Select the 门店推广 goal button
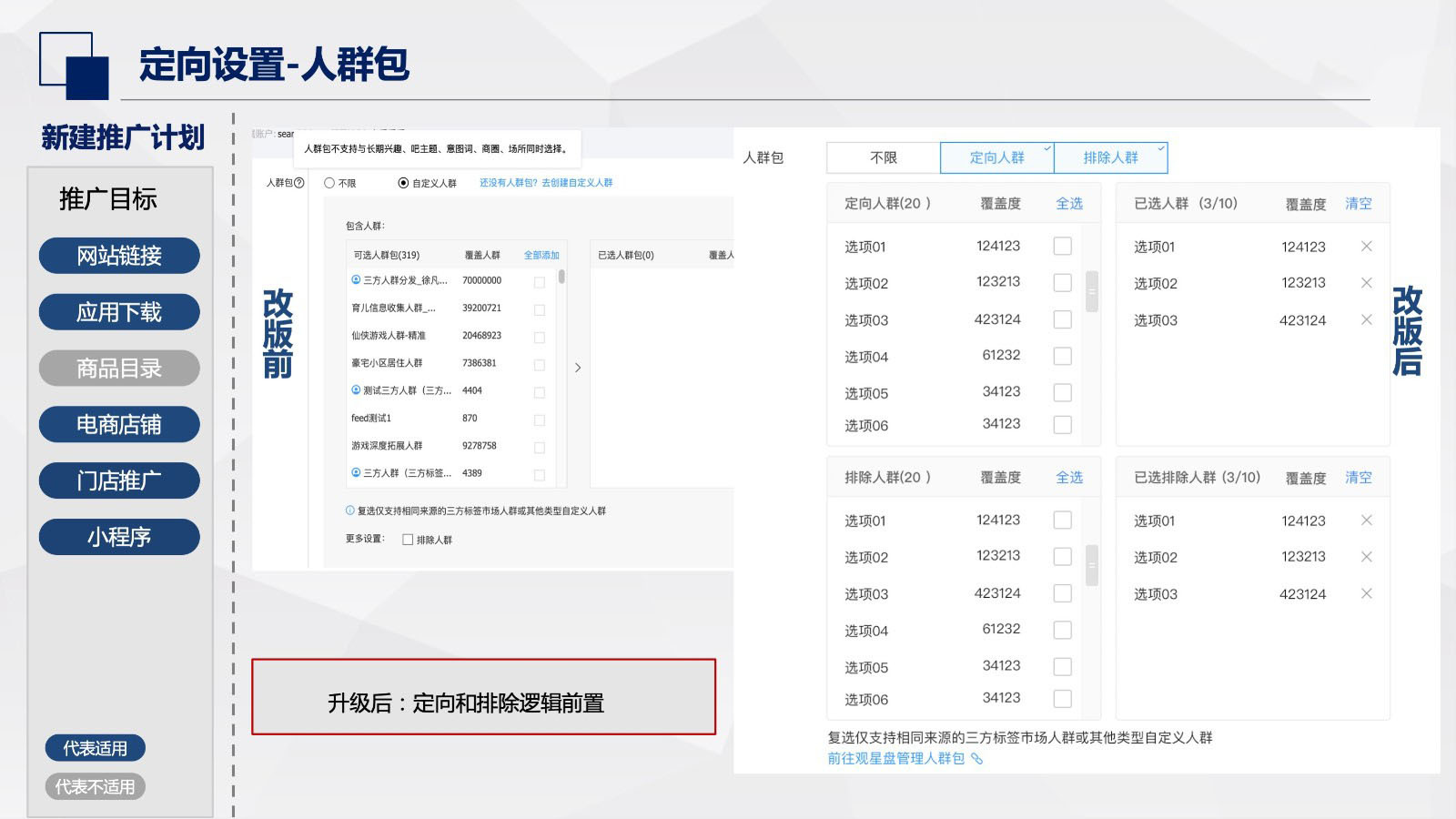 coord(119,480)
